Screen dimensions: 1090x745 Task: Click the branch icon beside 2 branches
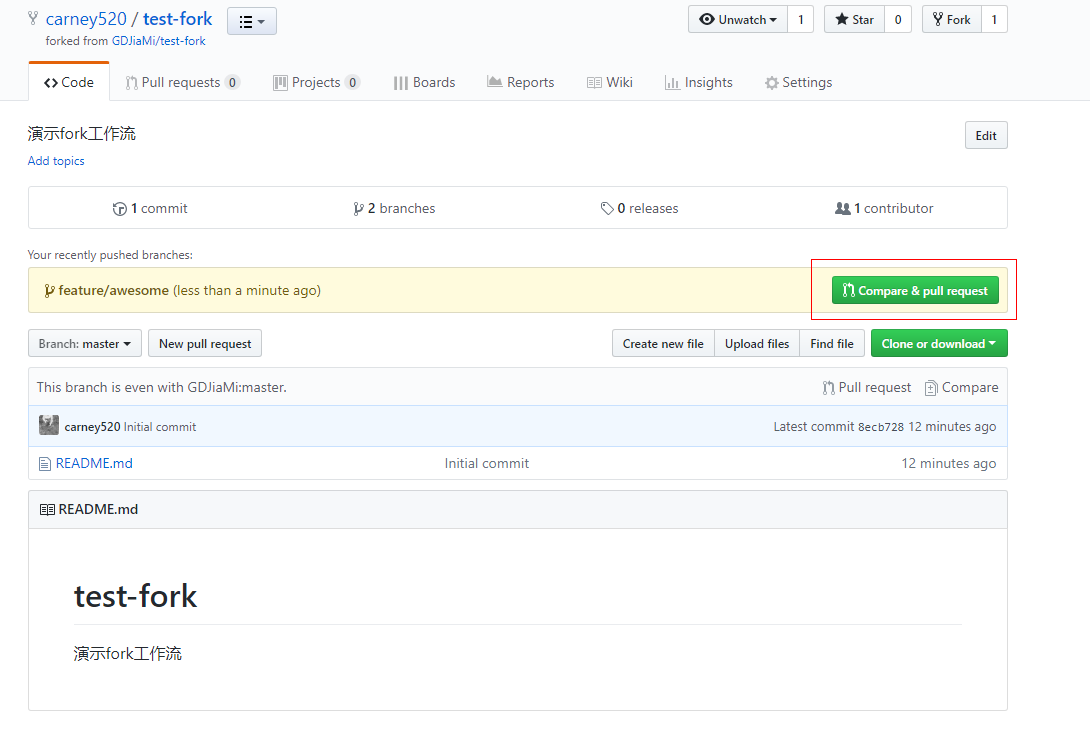pyautogui.click(x=360, y=207)
